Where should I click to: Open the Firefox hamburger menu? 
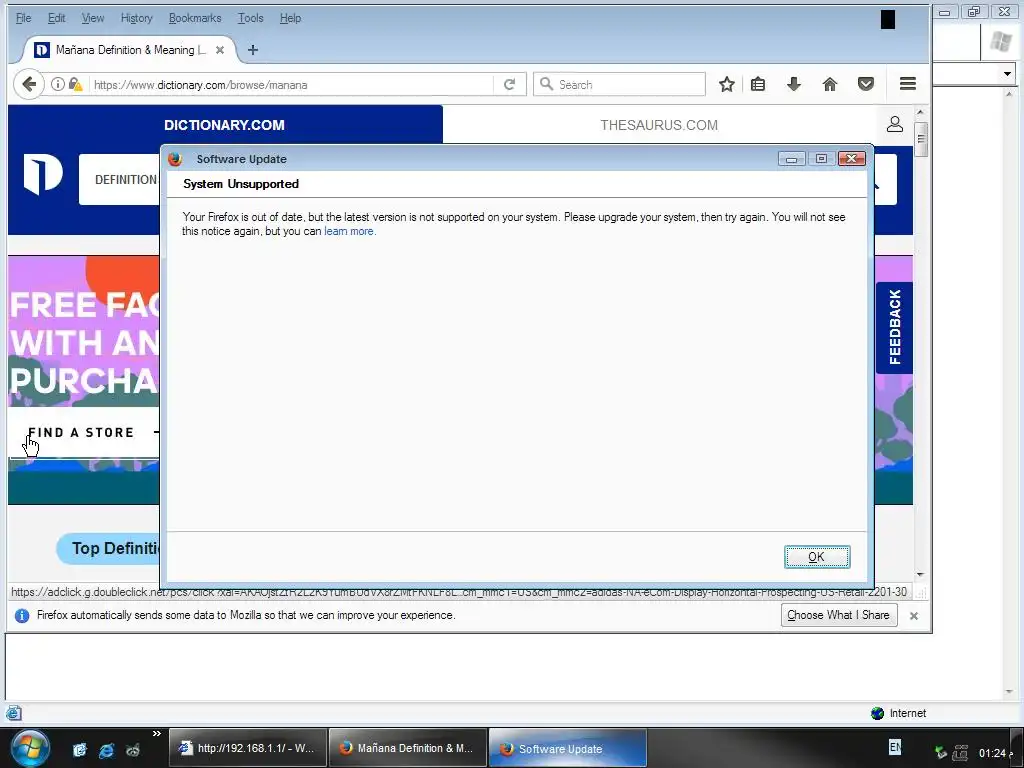click(x=908, y=84)
